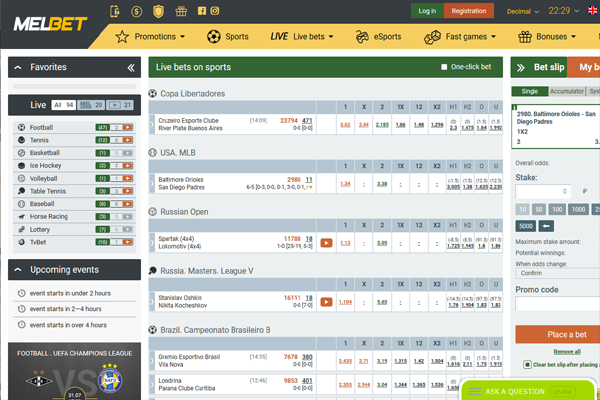Viewport: 600px width, 400px height.
Task: Open the payments dollar icon
Action: tap(136, 11)
